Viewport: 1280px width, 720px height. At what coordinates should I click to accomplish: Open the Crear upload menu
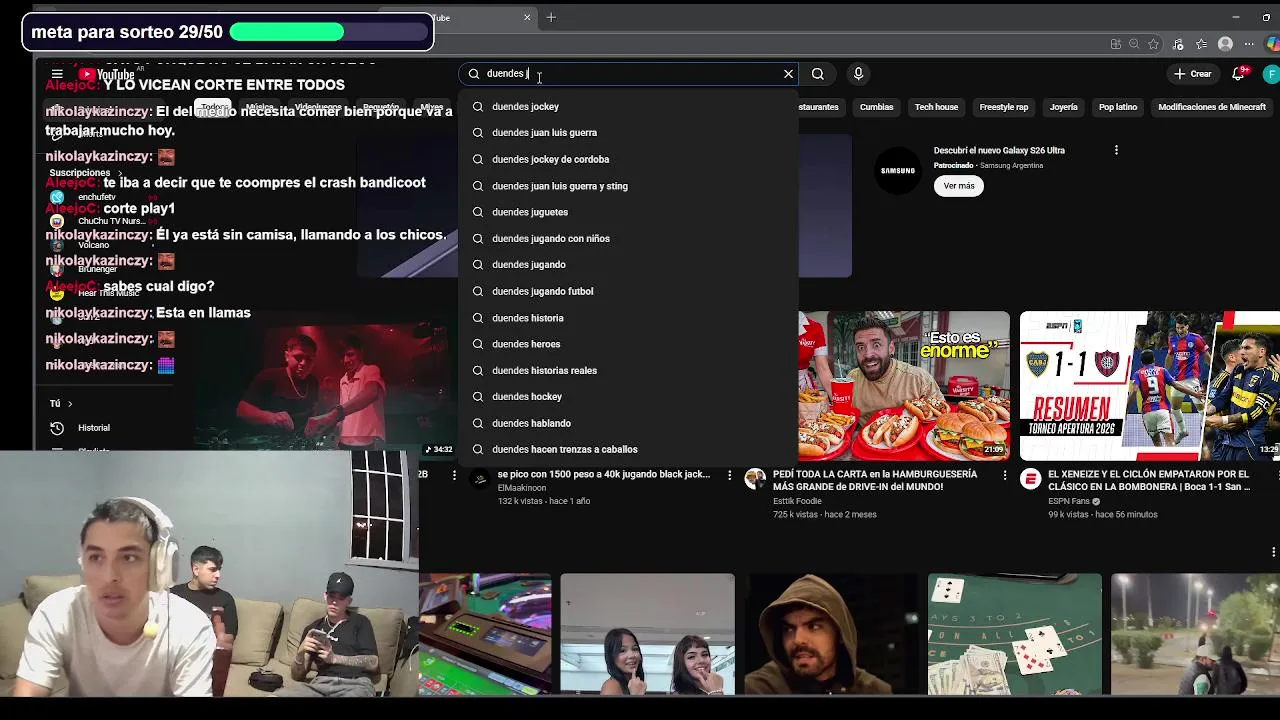pos(1192,74)
